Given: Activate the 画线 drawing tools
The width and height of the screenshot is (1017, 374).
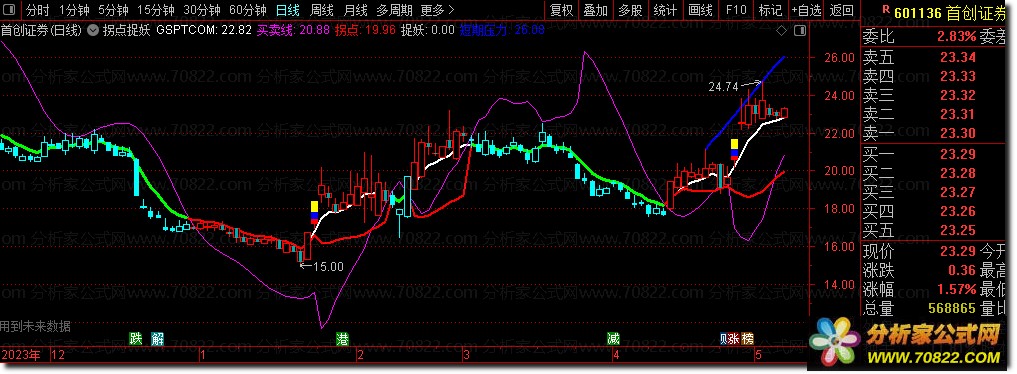Looking at the screenshot, I should click(x=700, y=10).
